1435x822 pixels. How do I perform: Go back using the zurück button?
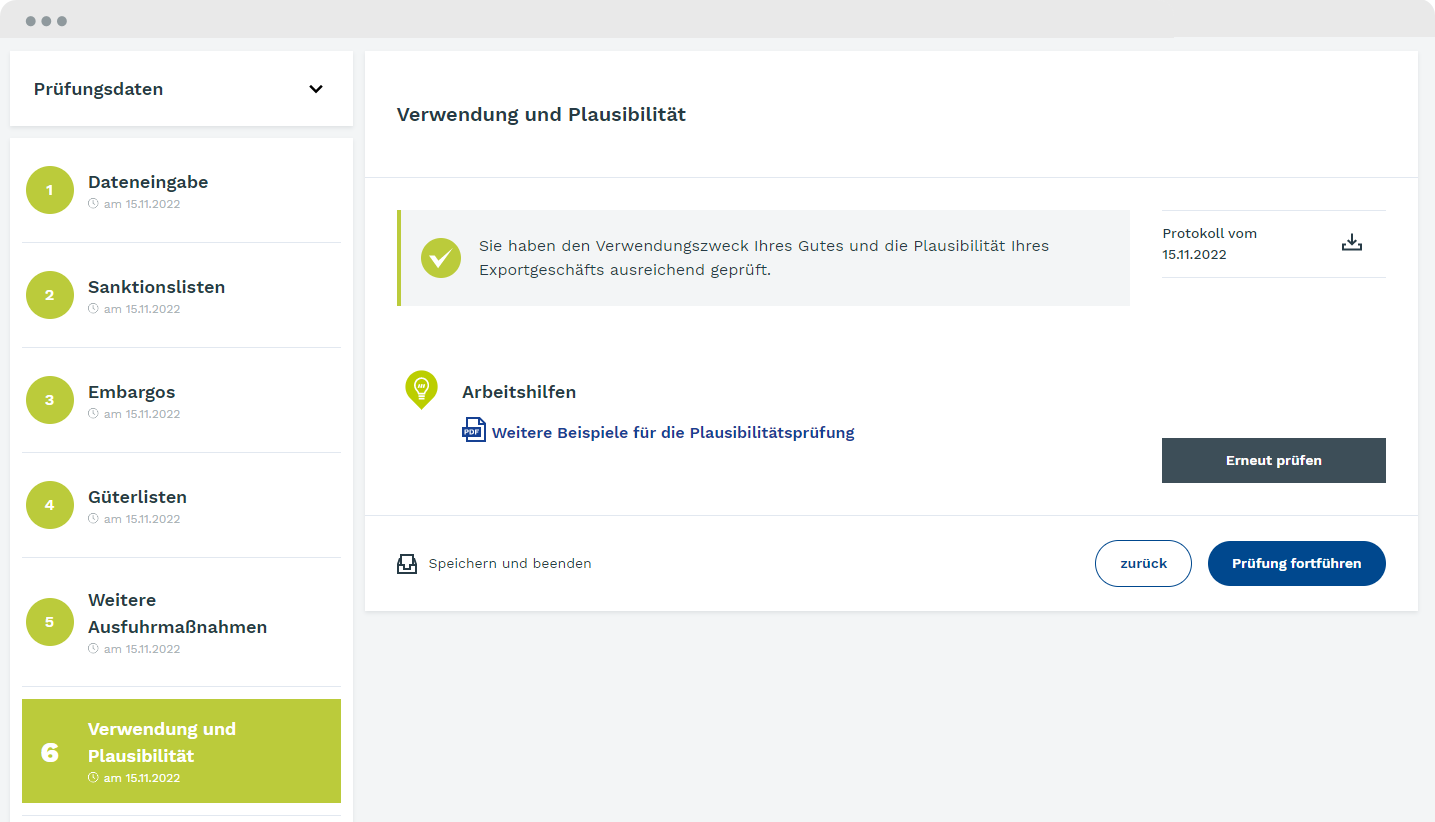coord(1143,563)
